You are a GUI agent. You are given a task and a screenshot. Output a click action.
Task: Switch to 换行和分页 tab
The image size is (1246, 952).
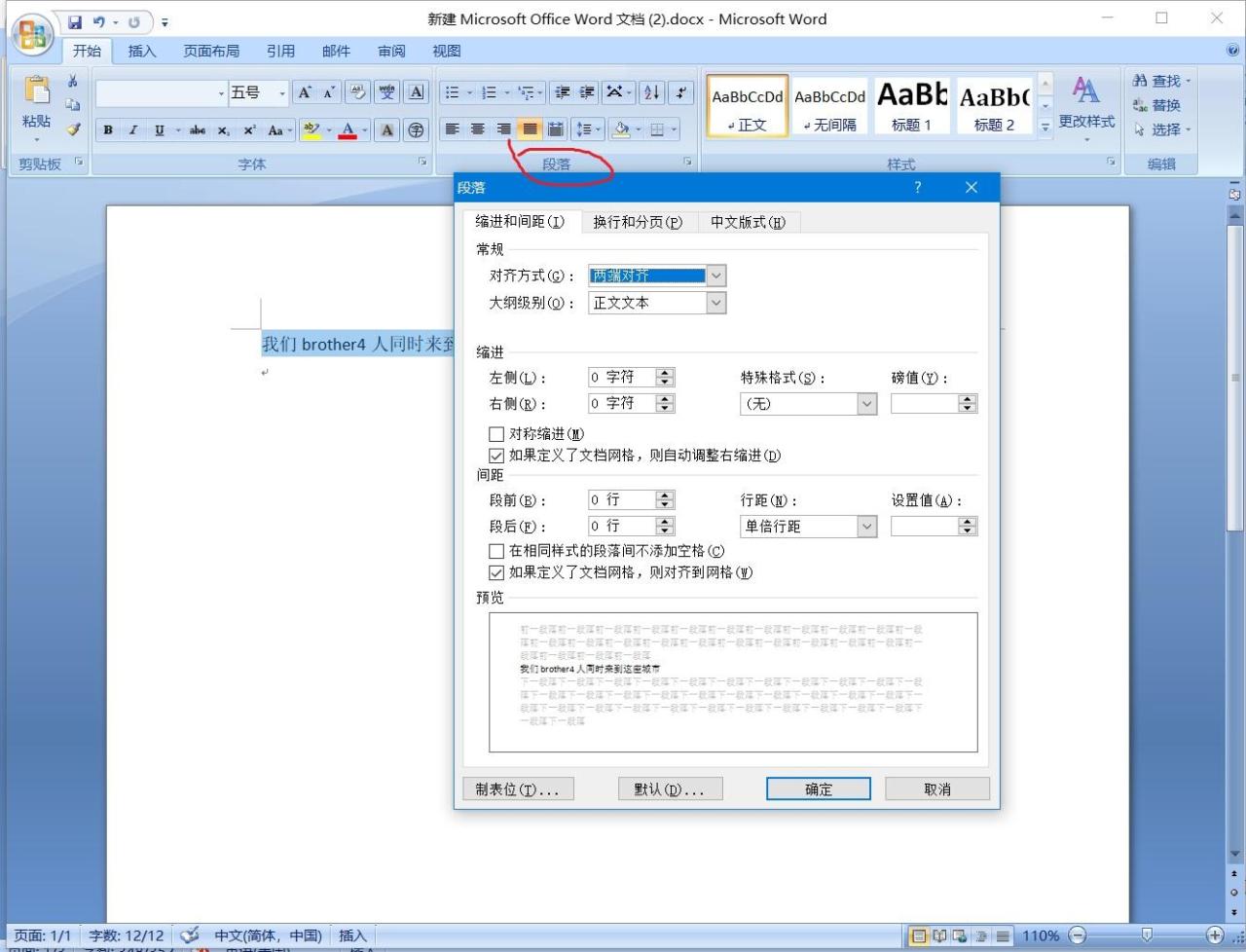pos(639,222)
